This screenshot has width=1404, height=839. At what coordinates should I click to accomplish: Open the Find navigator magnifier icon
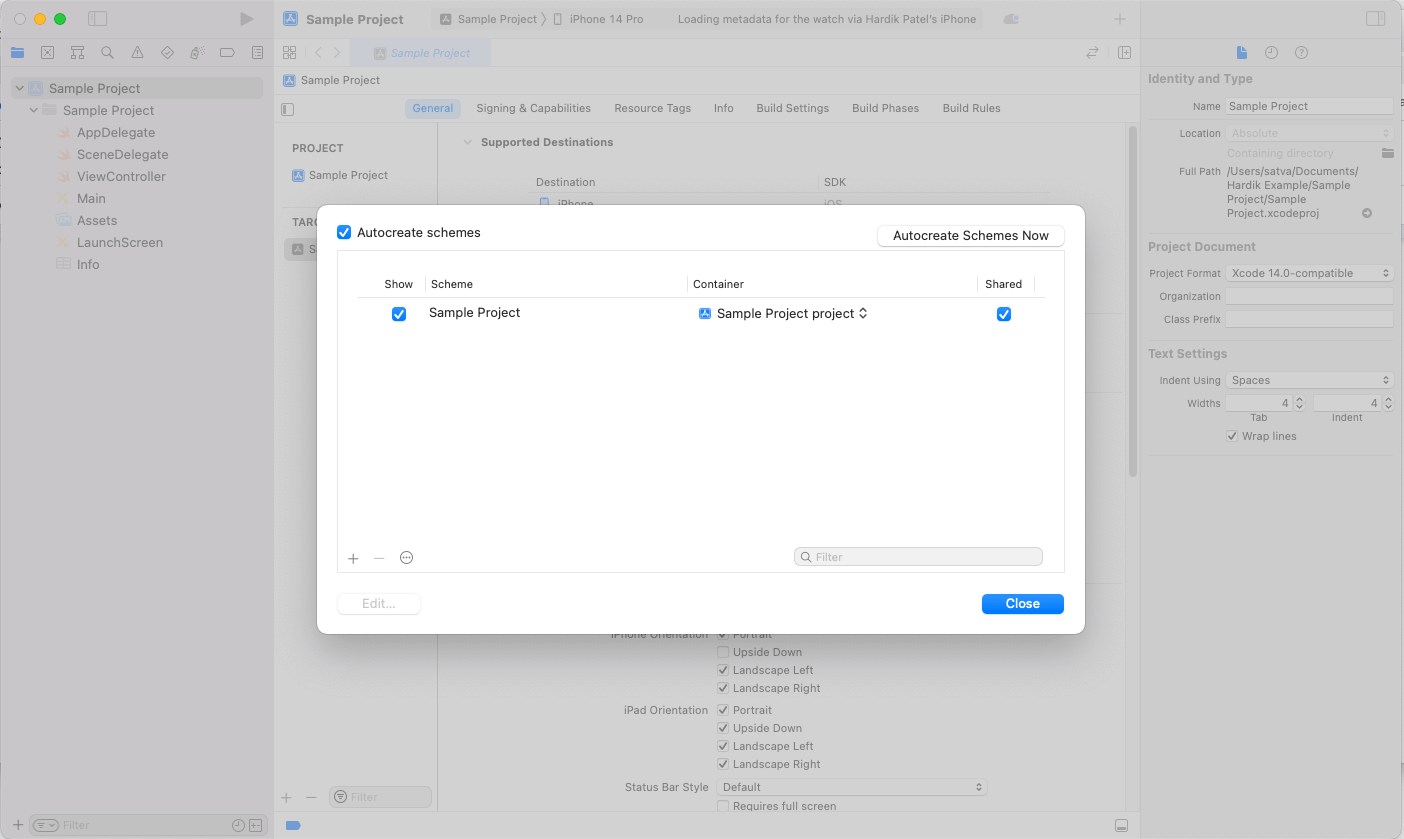click(x=107, y=53)
